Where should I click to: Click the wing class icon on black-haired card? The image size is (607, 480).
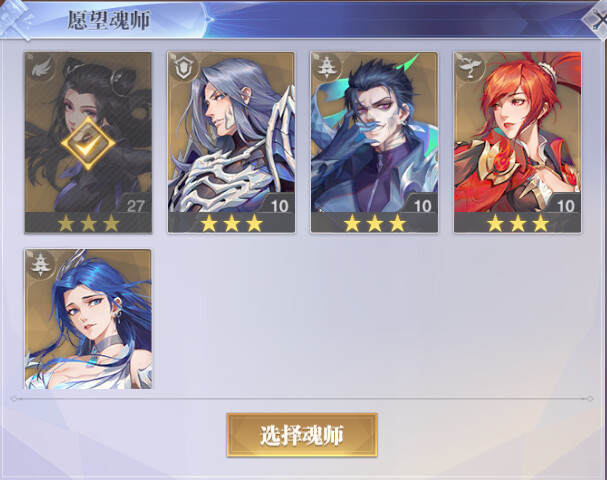point(40,68)
